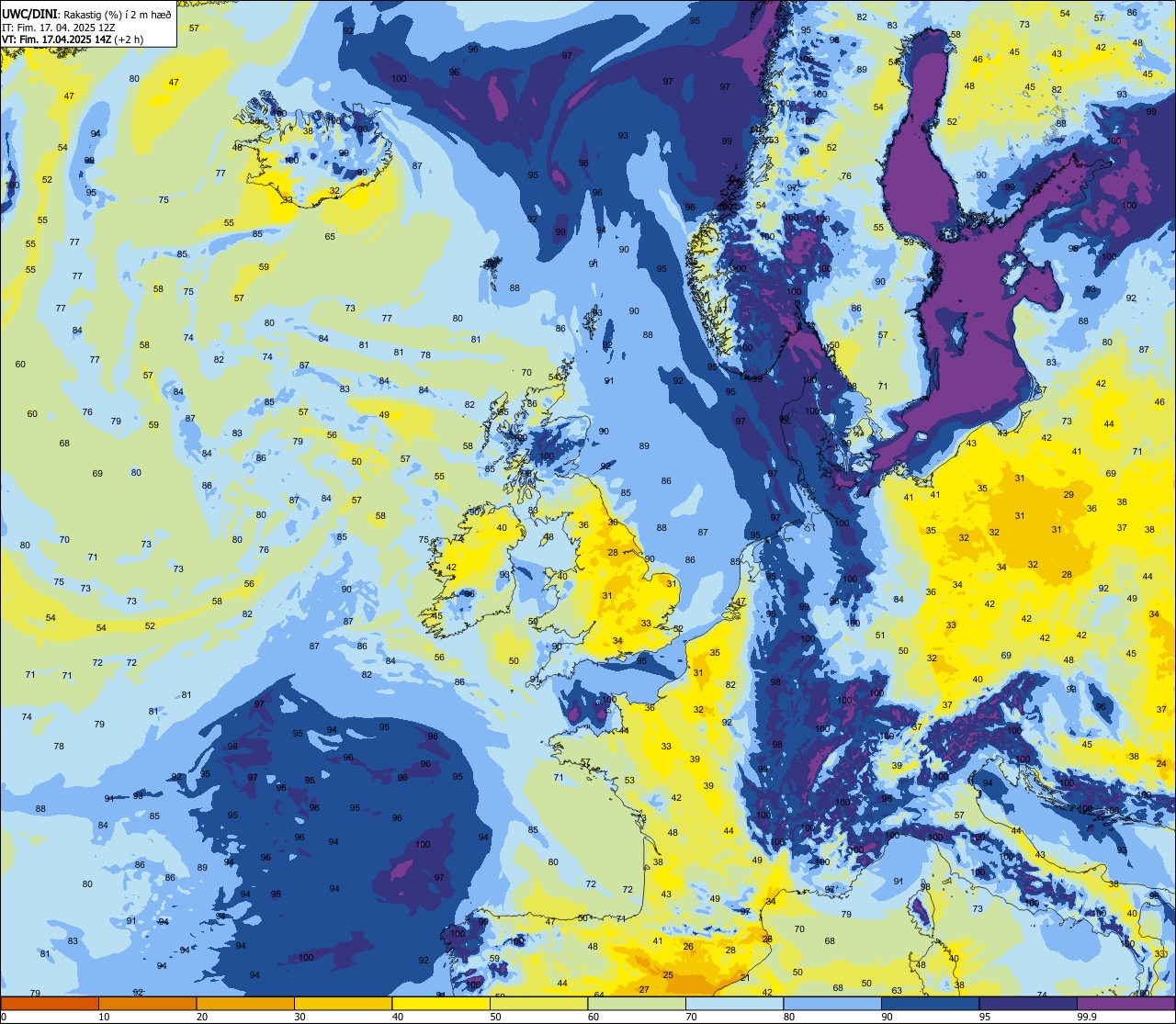Click the "0" label under the legend
The width and height of the screenshot is (1176, 1024).
4,1017
